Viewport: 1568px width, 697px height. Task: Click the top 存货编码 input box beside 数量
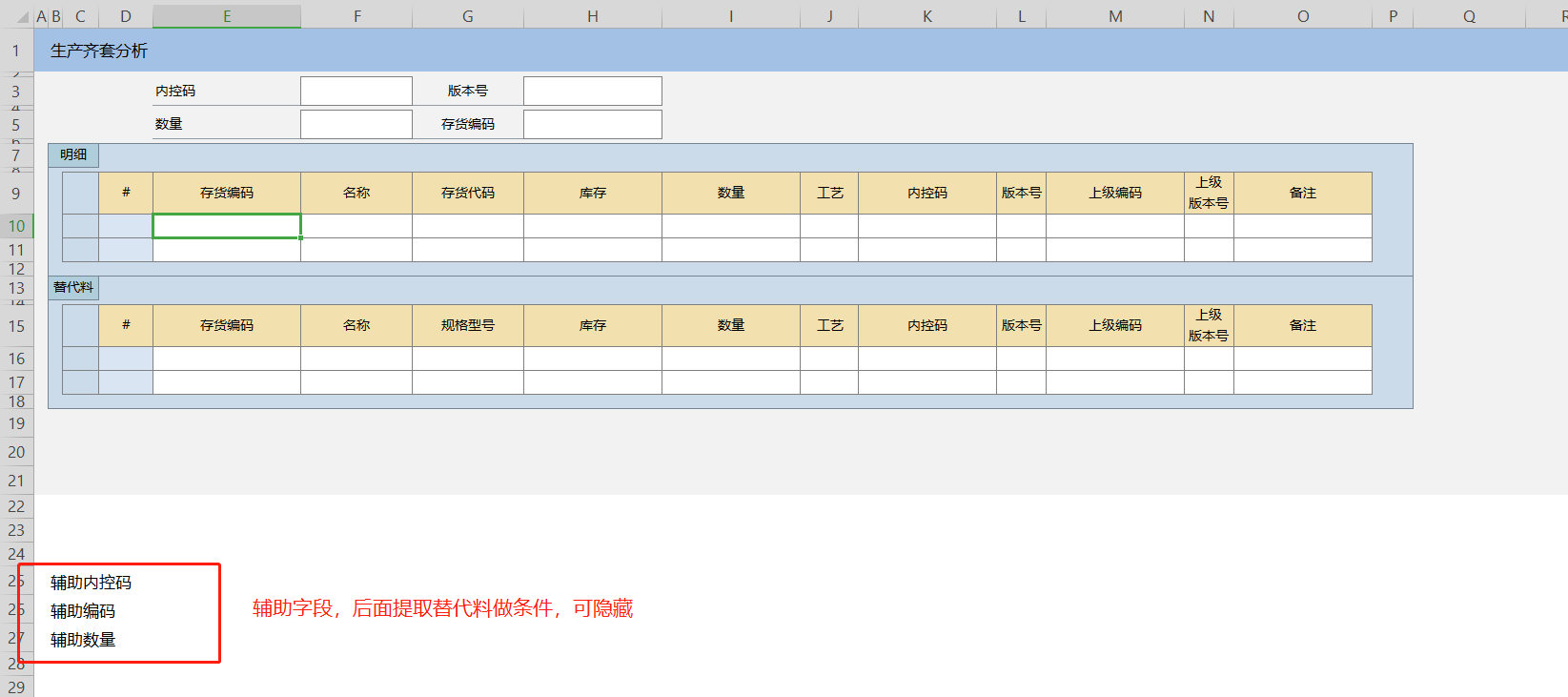(592, 124)
